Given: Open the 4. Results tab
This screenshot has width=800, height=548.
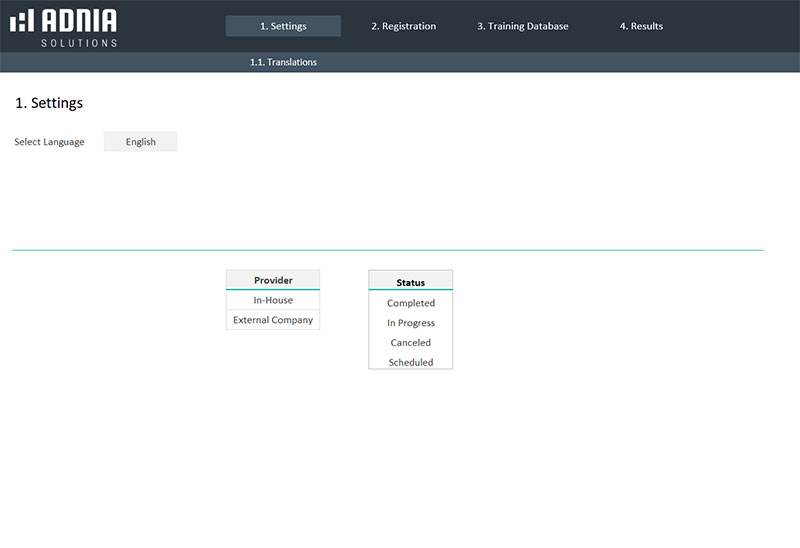Looking at the screenshot, I should coord(641,26).
